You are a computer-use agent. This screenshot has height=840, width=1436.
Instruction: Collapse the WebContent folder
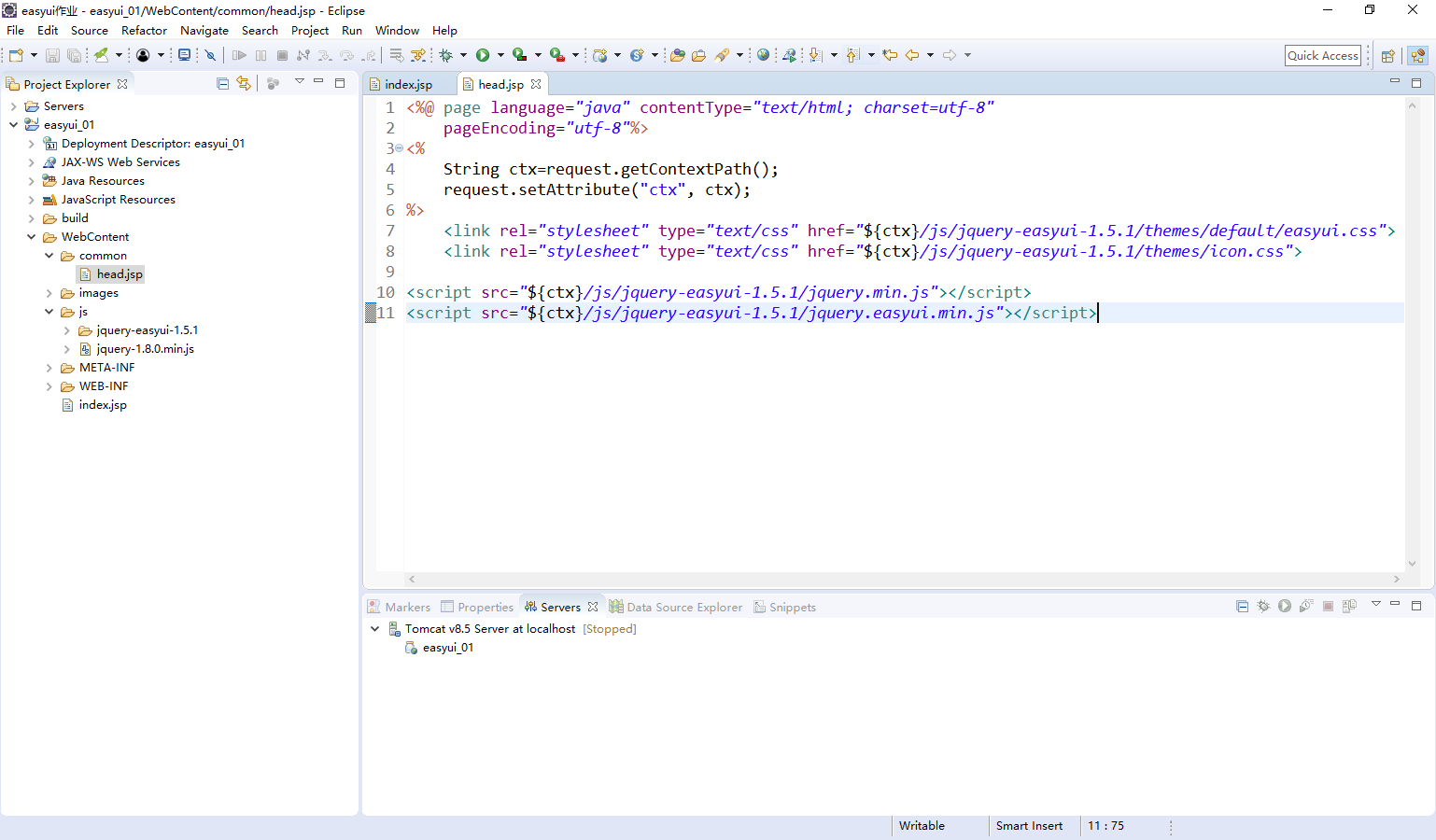pyautogui.click(x=31, y=237)
